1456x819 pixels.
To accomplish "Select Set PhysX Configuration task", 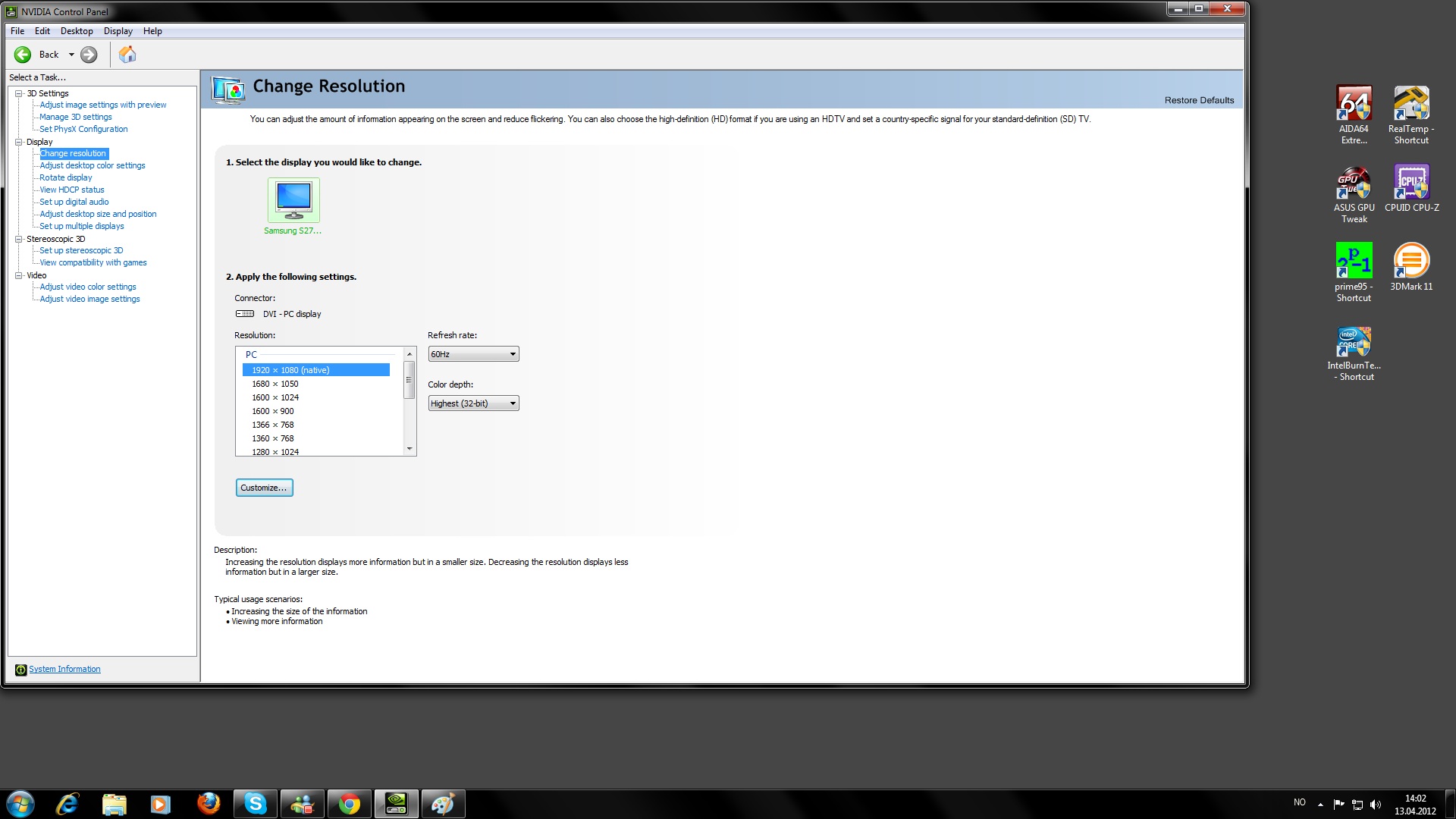I will pyautogui.click(x=83, y=129).
